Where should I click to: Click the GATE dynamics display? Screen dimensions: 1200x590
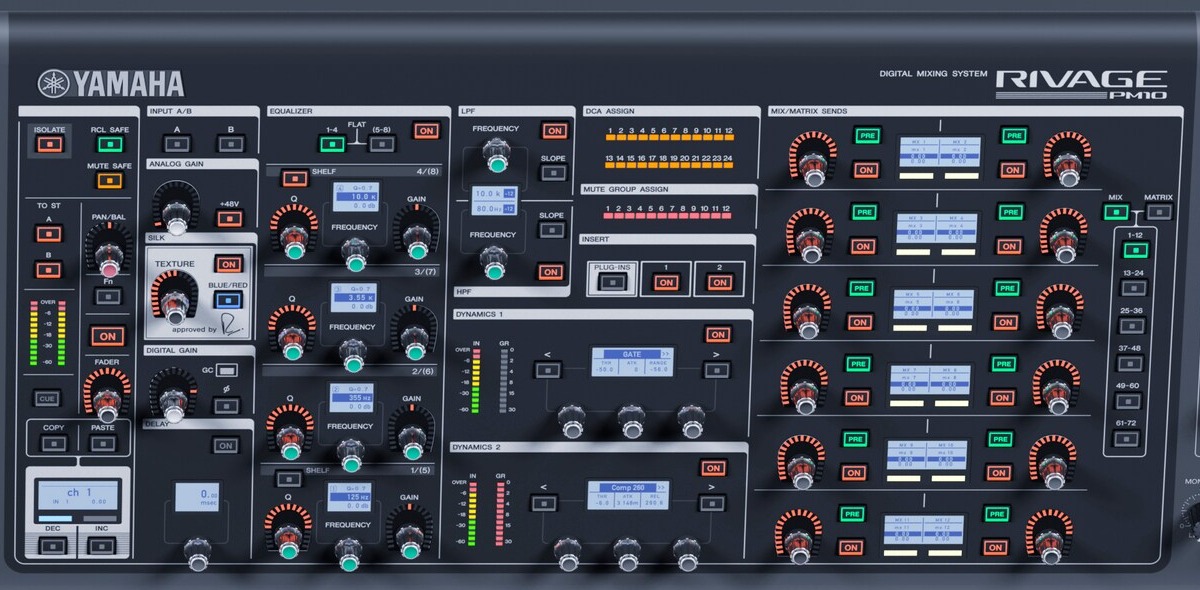coord(631,362)
